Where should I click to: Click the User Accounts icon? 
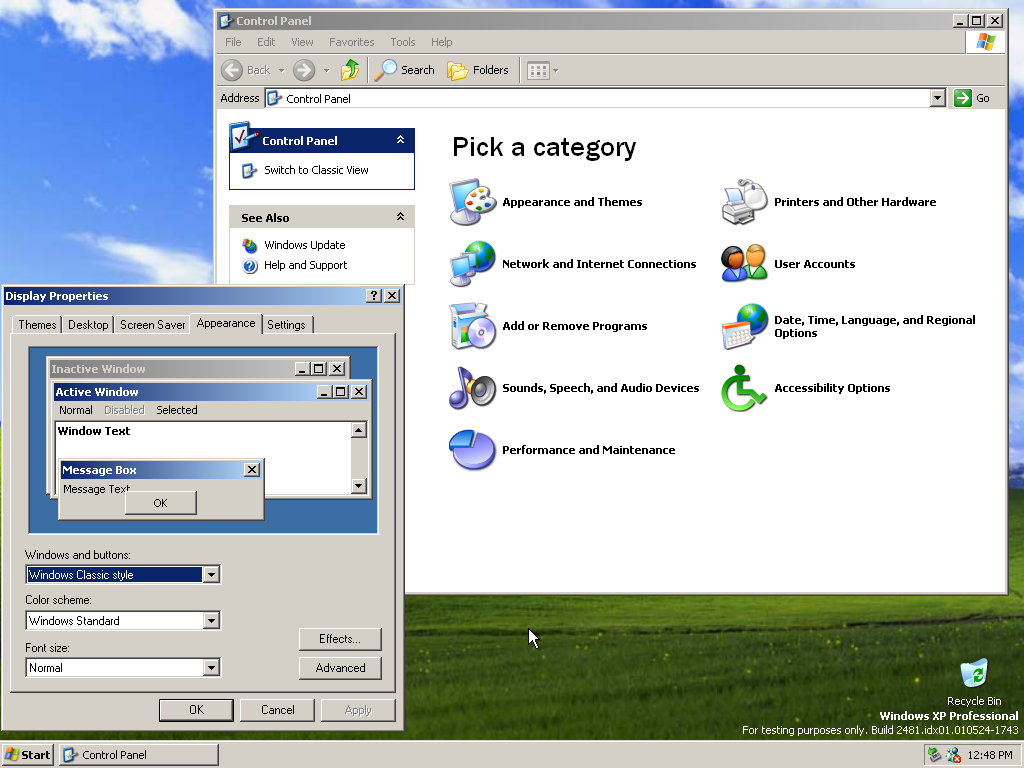click(x=744, y=264)
